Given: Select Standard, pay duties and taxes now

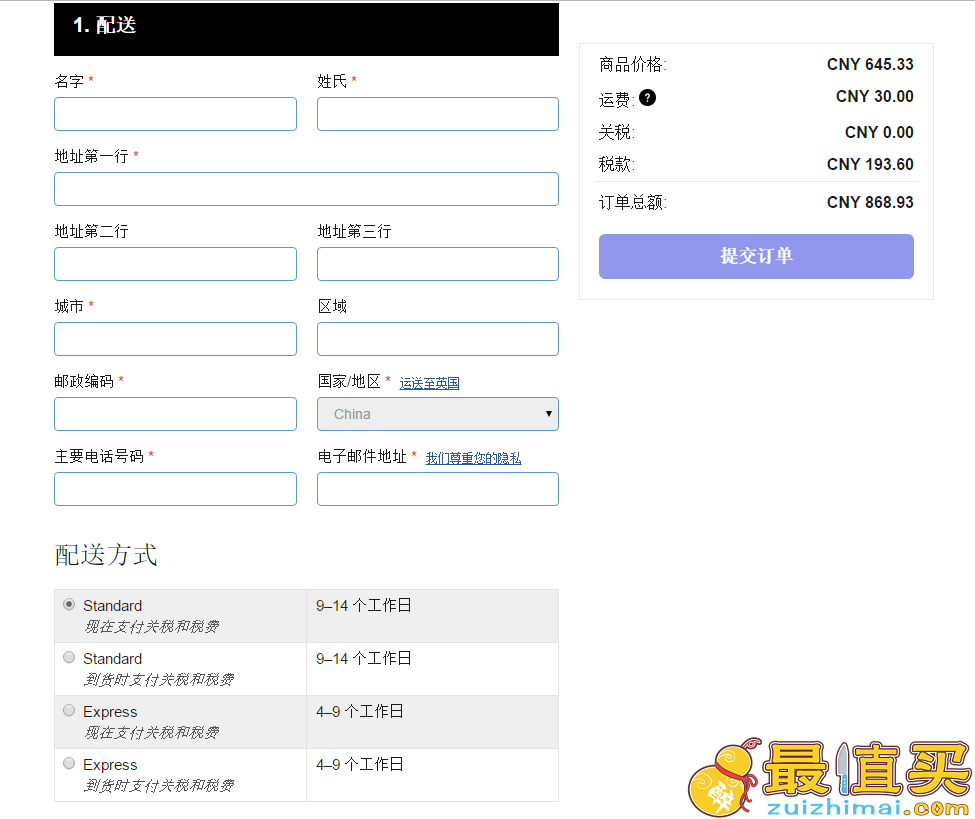Looking at the screenshot, I should pos(69,604).
